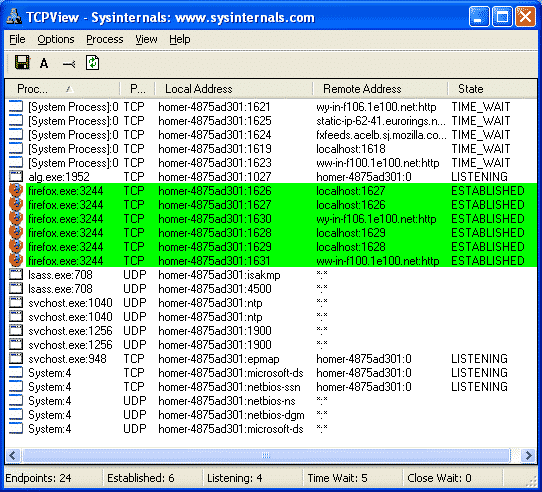Click the horizontal scrollbar left arrow
Screen dimensions: 542x492
coord(13,455)
